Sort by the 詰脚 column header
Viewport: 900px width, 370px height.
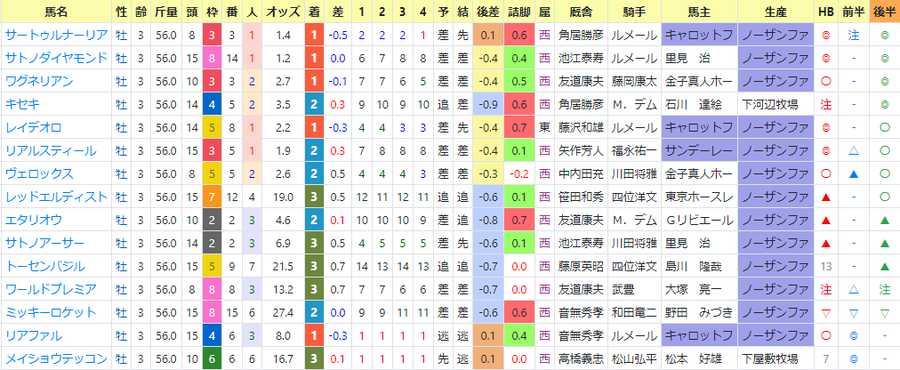519,11
